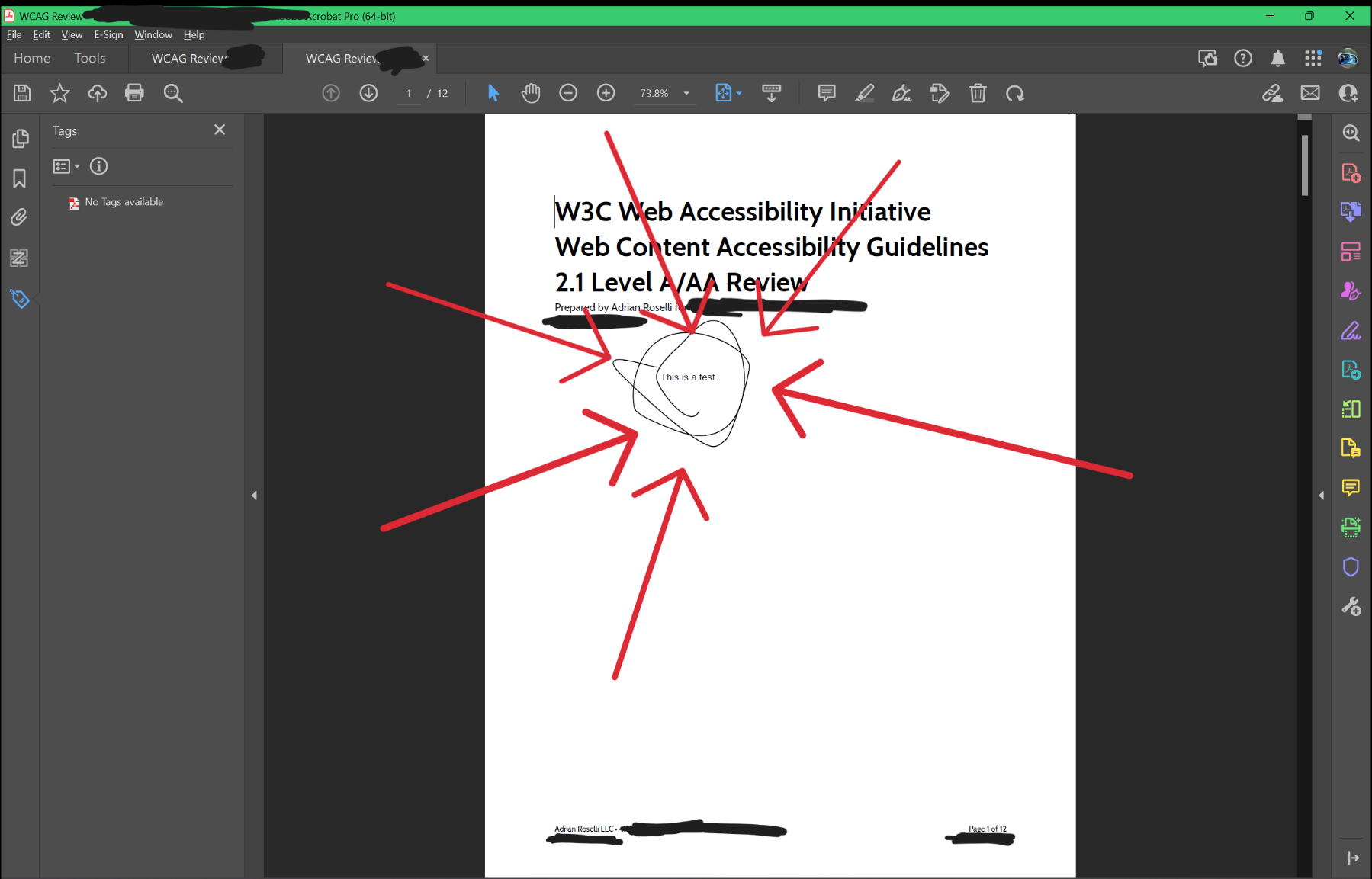Expand the fit page options dropdown
The height and width of the screenshot is (879, 1372).
pos(739,93)
